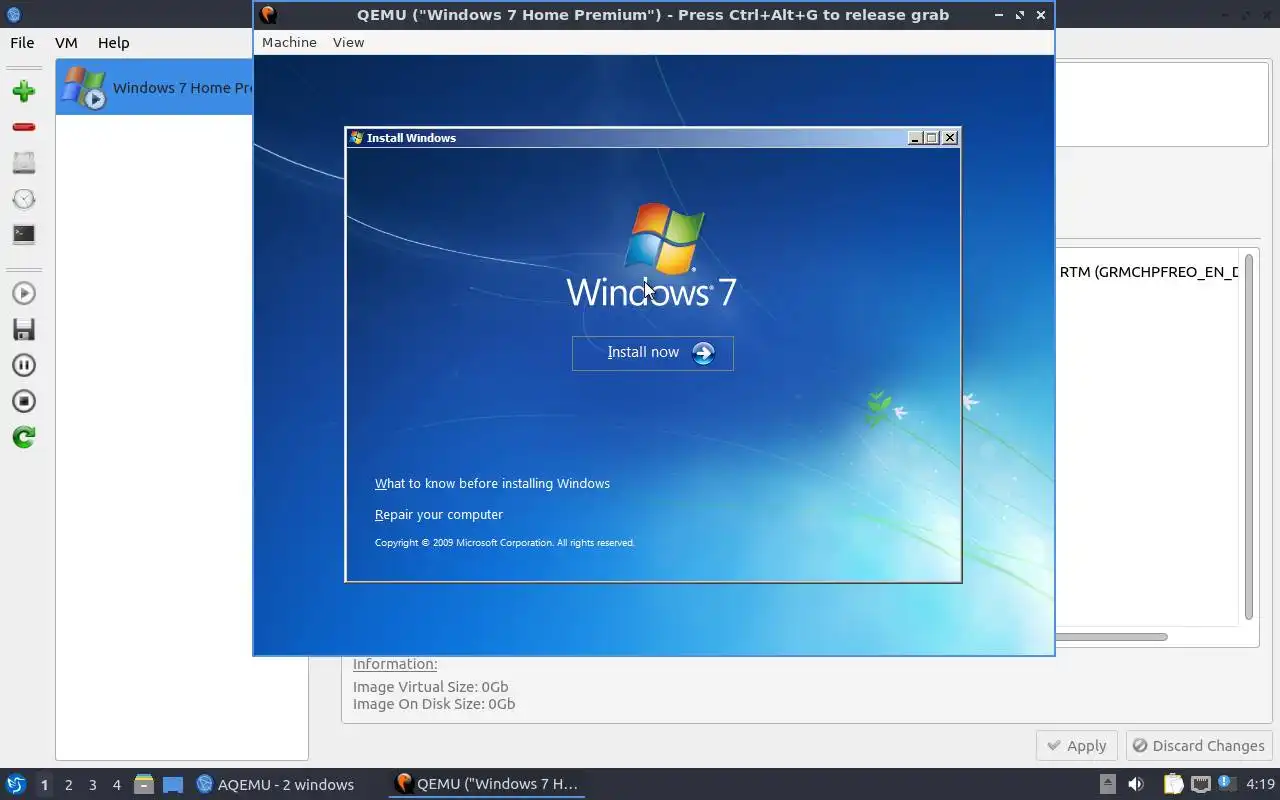Switch to workspace 3

click(92, 785)
